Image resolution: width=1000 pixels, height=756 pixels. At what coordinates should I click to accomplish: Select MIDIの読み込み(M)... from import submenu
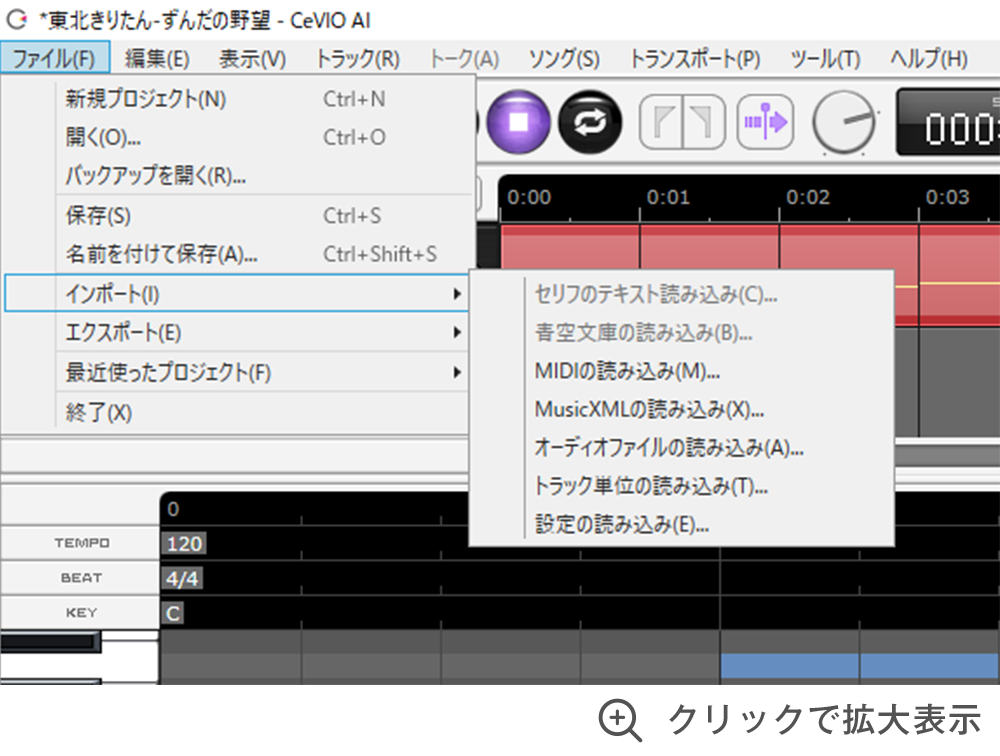[x=681, y=371]
